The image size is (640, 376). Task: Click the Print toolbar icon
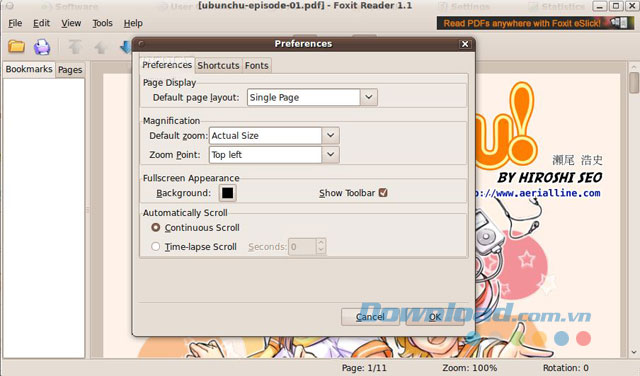pyautogui.click(x=42, y=47)
